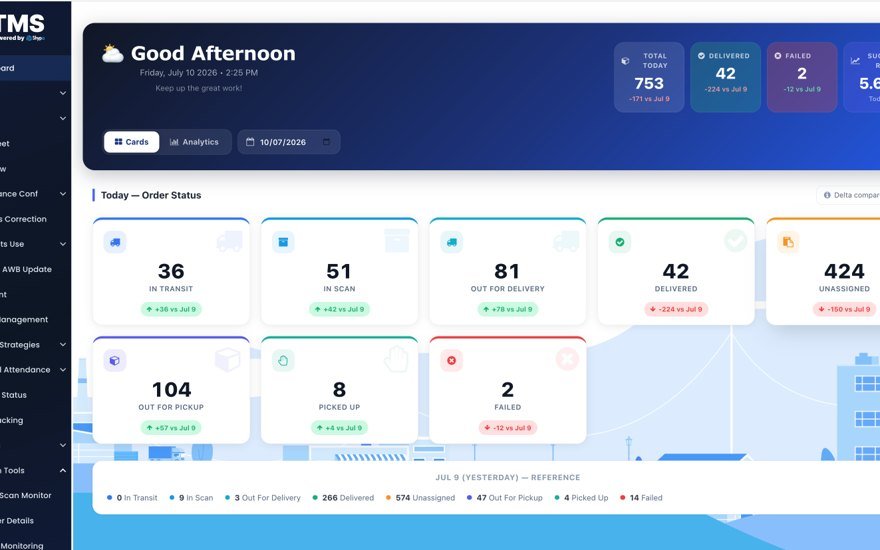Click the '+78 vs Jul 9' badge
880x550 pixels.
[508, 309]
